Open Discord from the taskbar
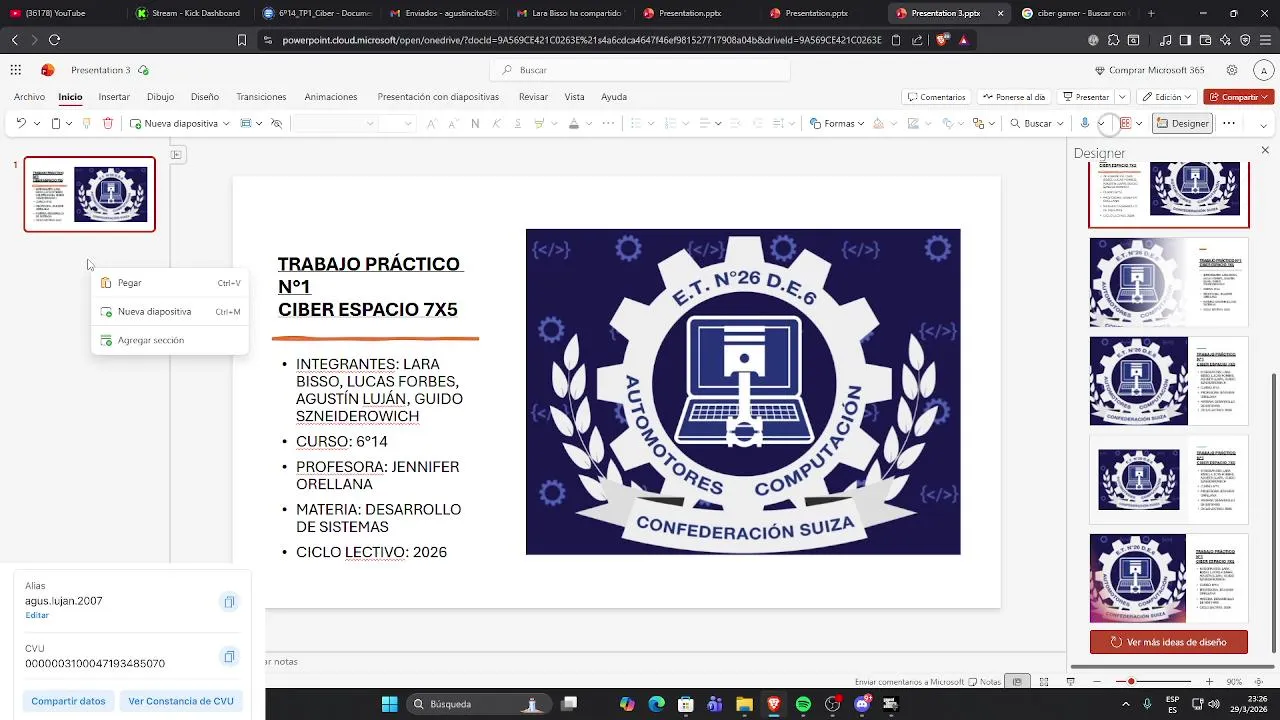Viewport: 1280px width, 720px height. [x=862, y=704]
